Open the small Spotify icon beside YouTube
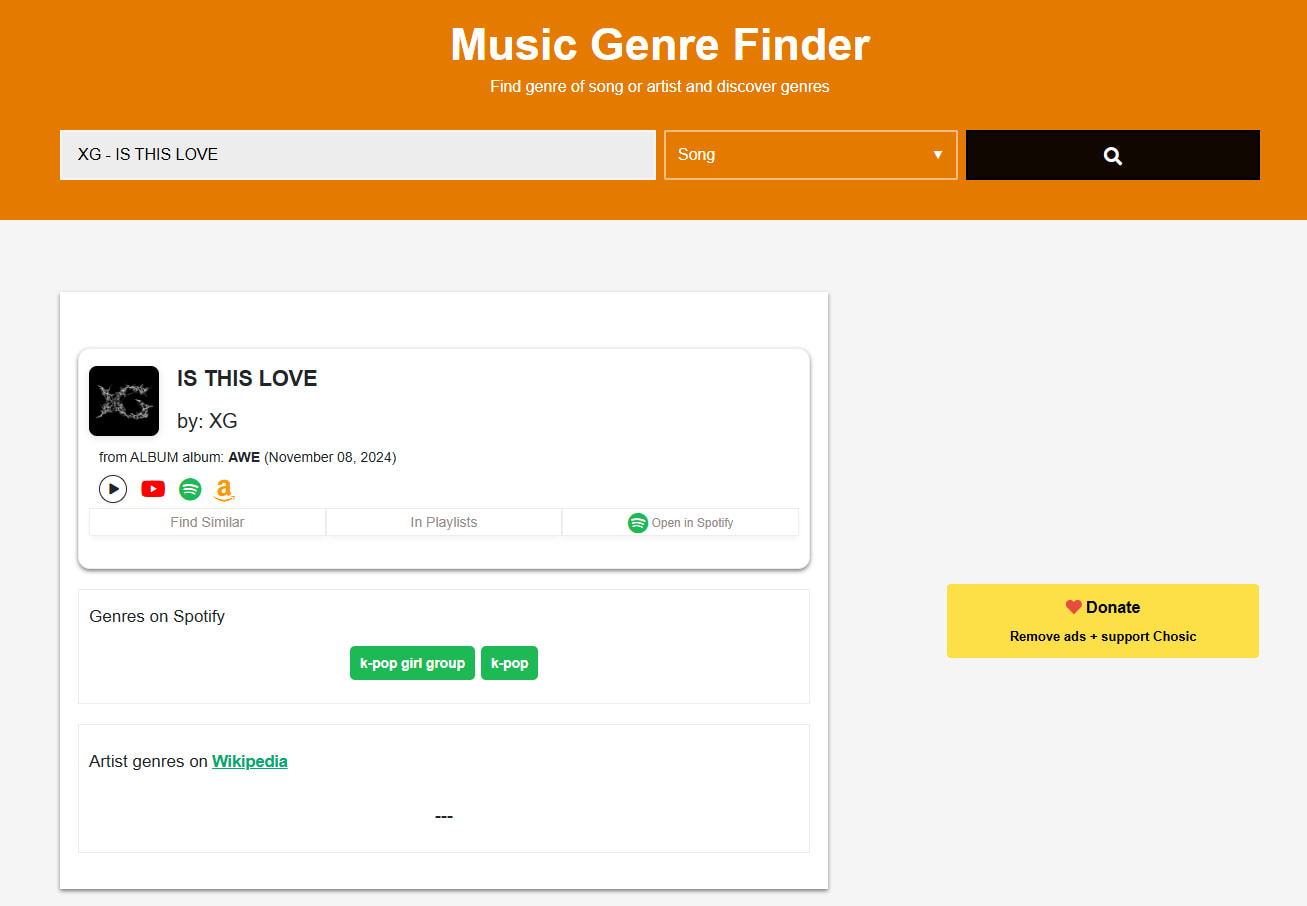This screenshot has height=906, width=1307. (190, 489)
